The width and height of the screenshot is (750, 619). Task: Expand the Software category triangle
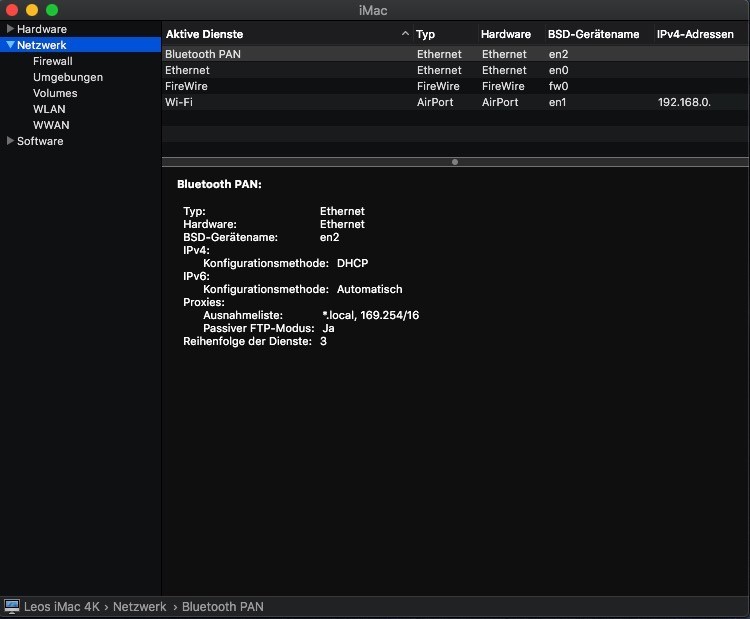click(x=10, y=141)
